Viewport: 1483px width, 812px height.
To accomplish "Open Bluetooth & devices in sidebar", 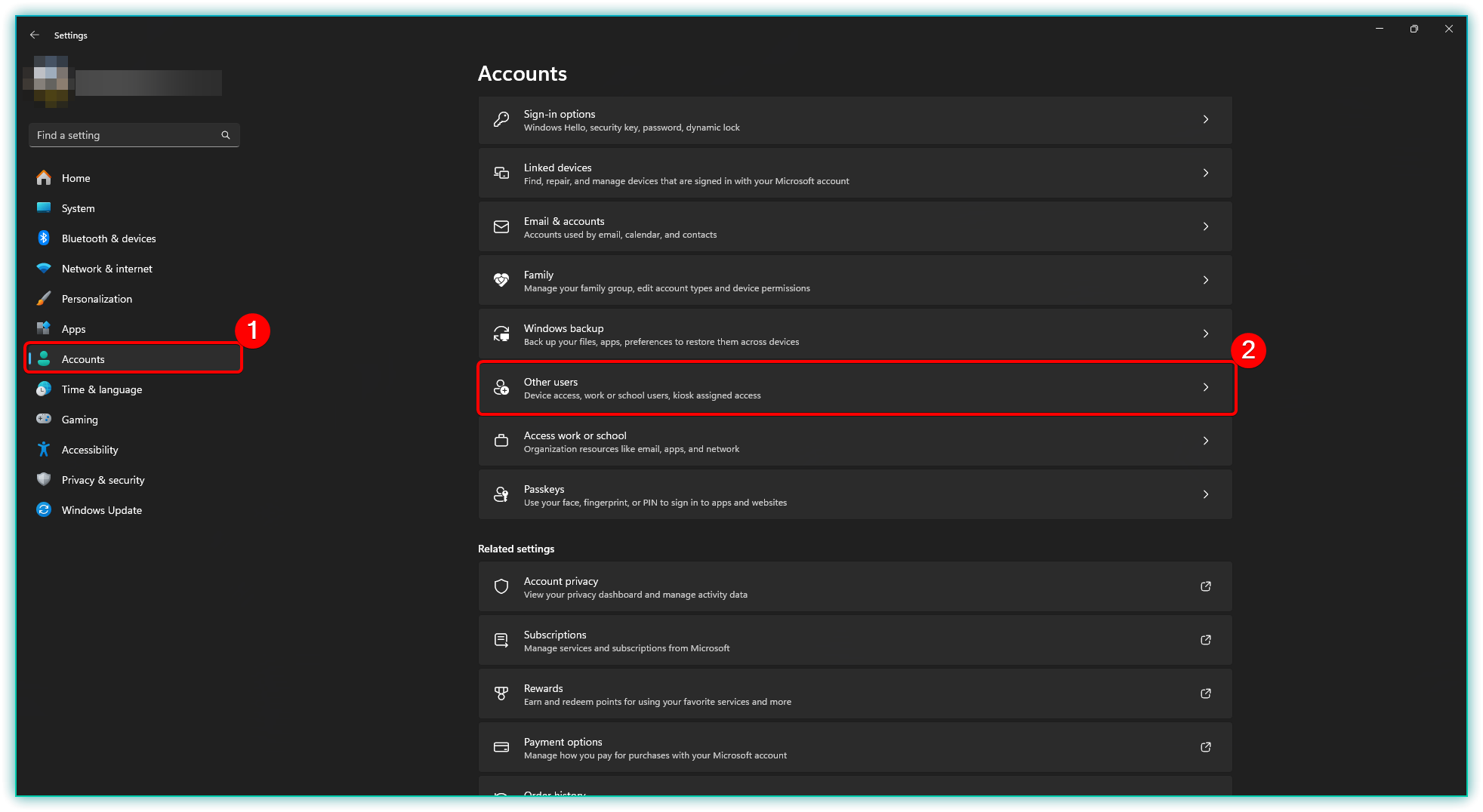I will (109, 238).
